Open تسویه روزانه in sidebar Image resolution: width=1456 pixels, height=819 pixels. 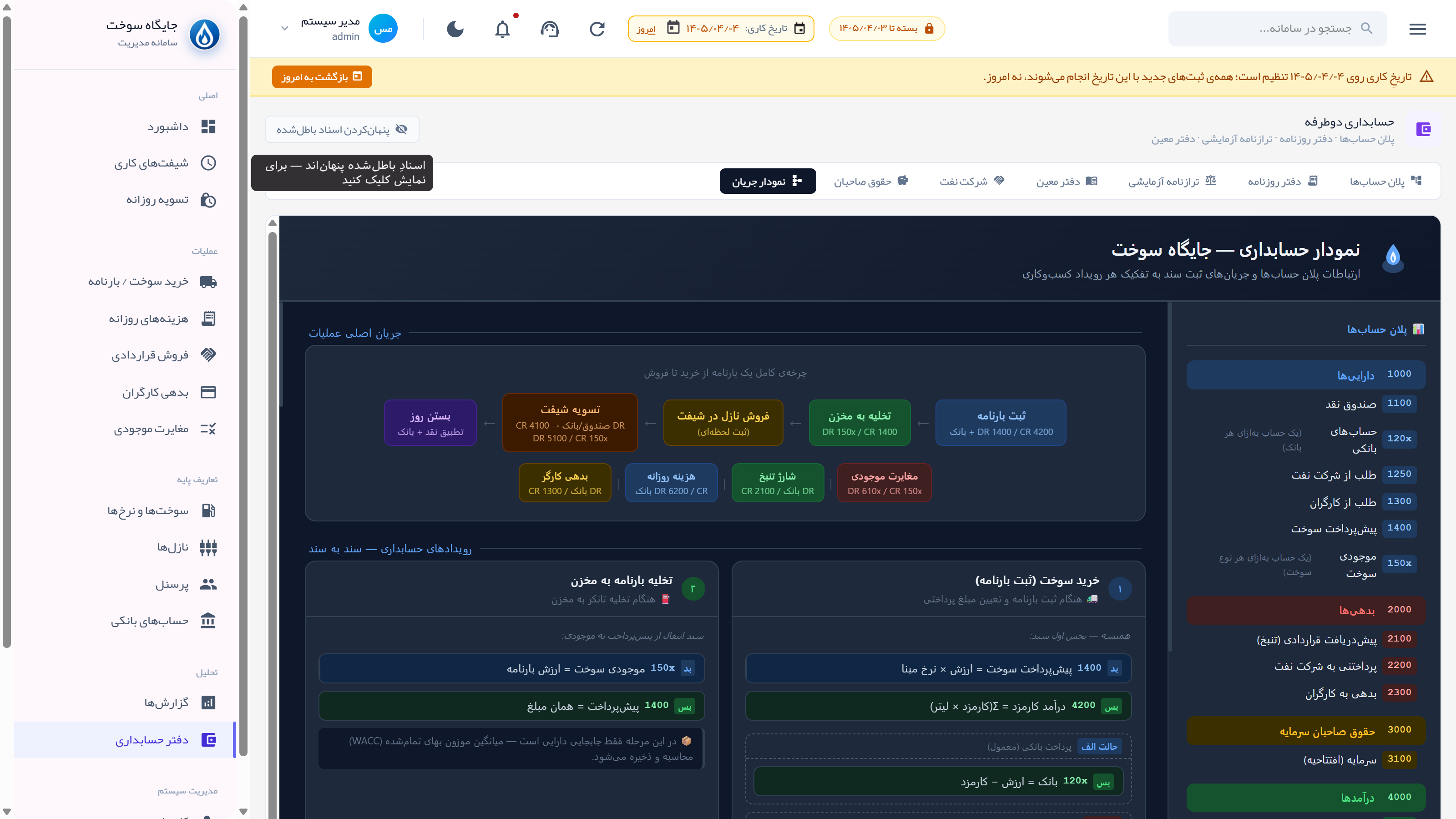(124, 200)
